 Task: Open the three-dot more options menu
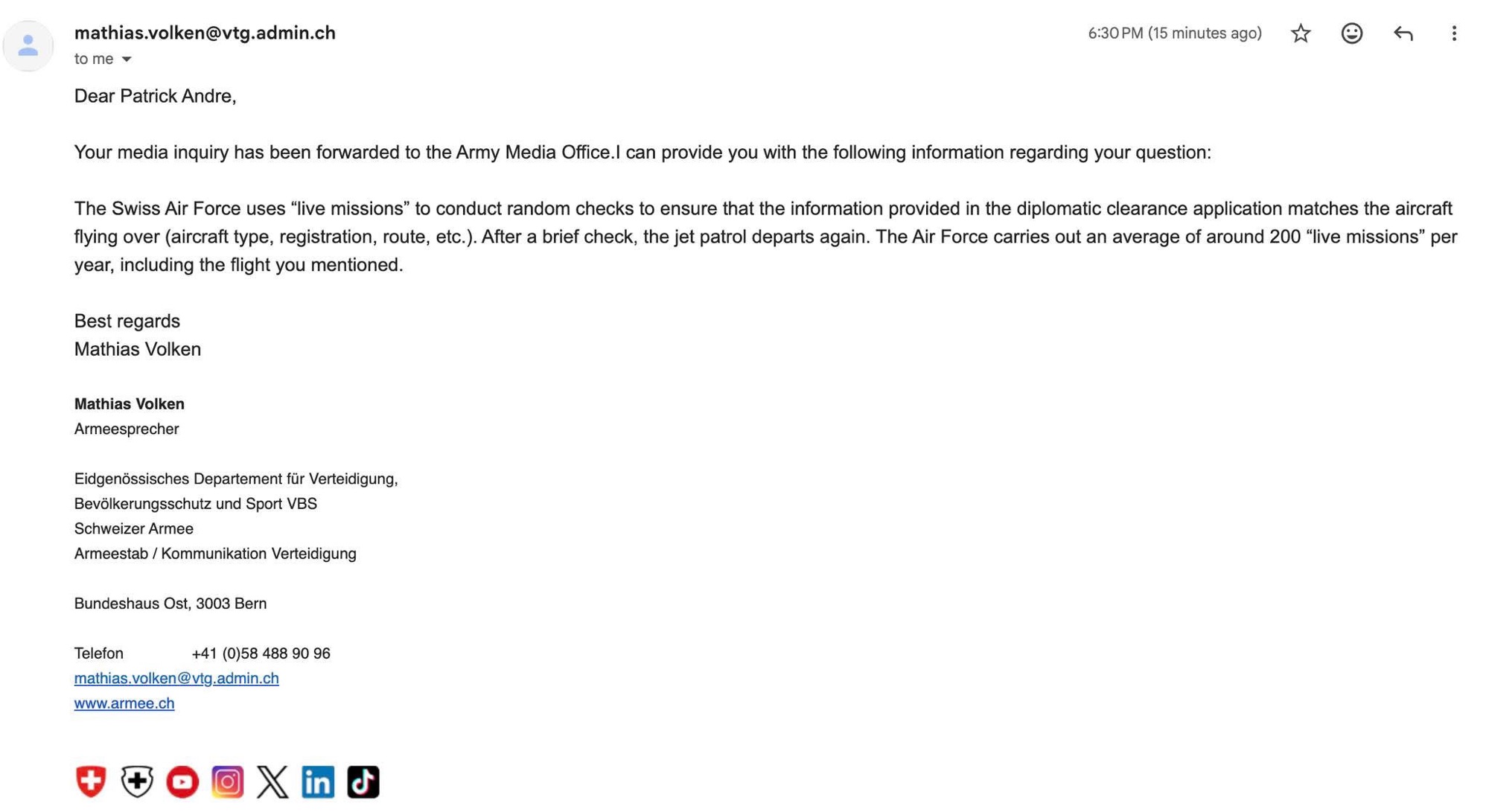(1453, 33)
